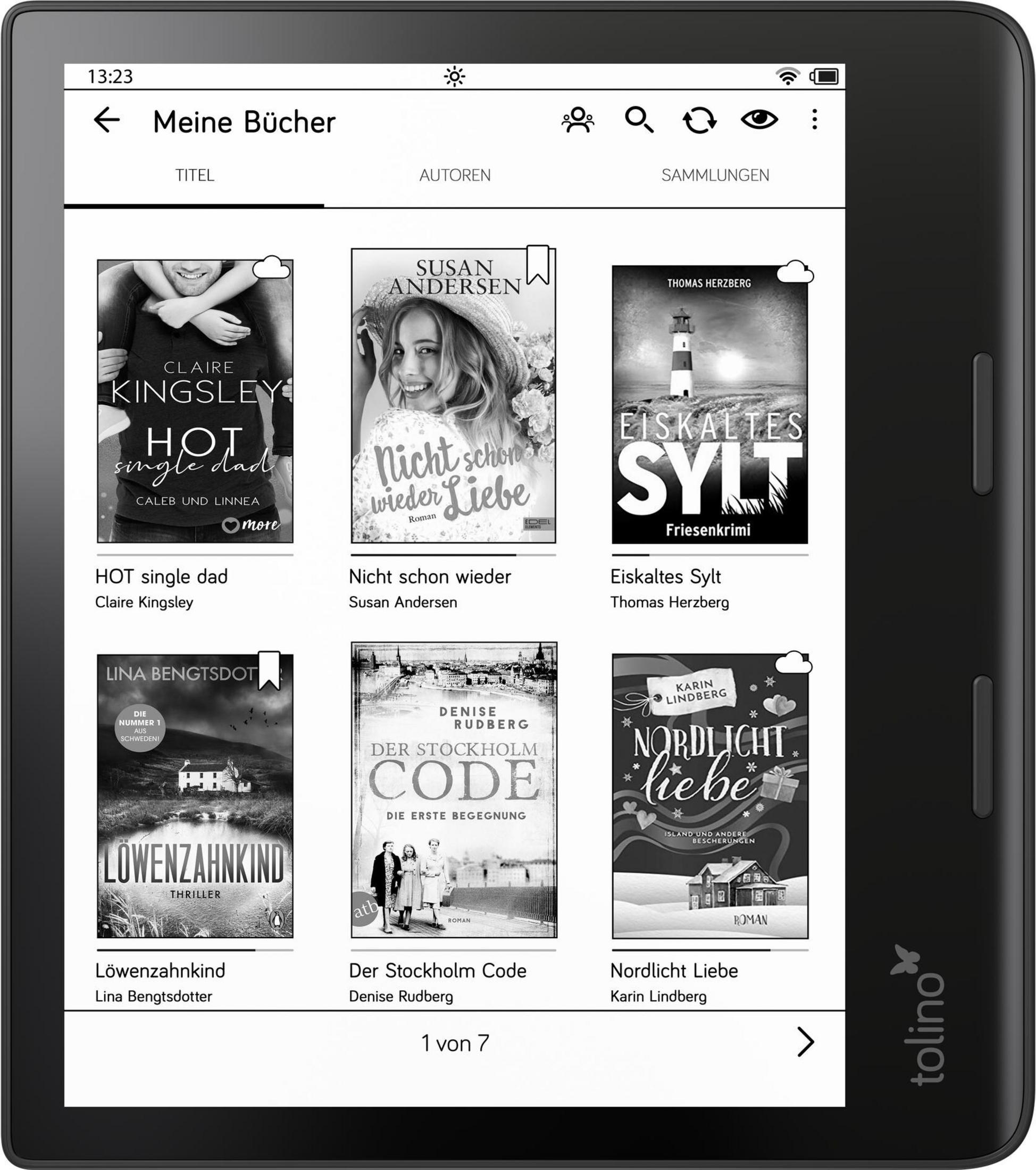
Task: Go to next page with right chevron
Action: click(805, 1042)
